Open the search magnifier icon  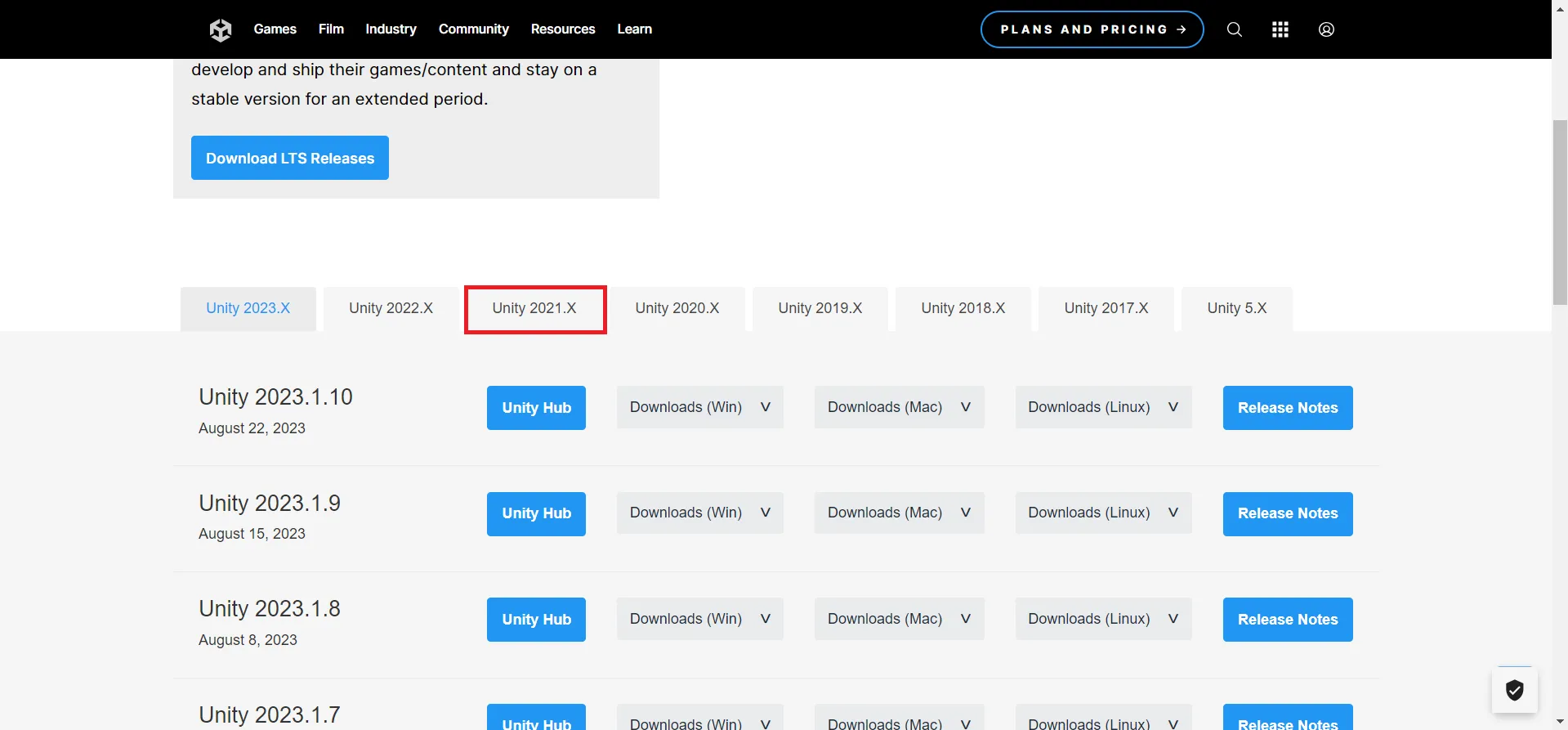[1234, 29]
